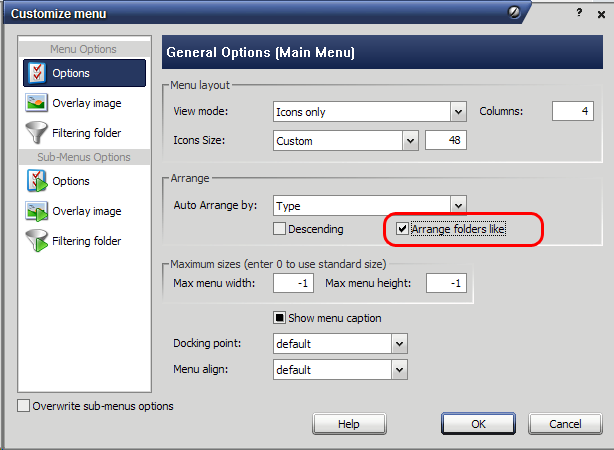Select Options under Sub-Menus Options
Screen dimensions: 614x450
click(x=85, y=181)
